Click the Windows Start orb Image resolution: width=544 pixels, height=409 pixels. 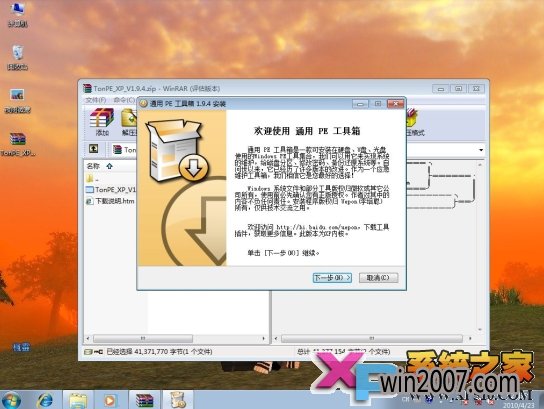pos(11,400)
